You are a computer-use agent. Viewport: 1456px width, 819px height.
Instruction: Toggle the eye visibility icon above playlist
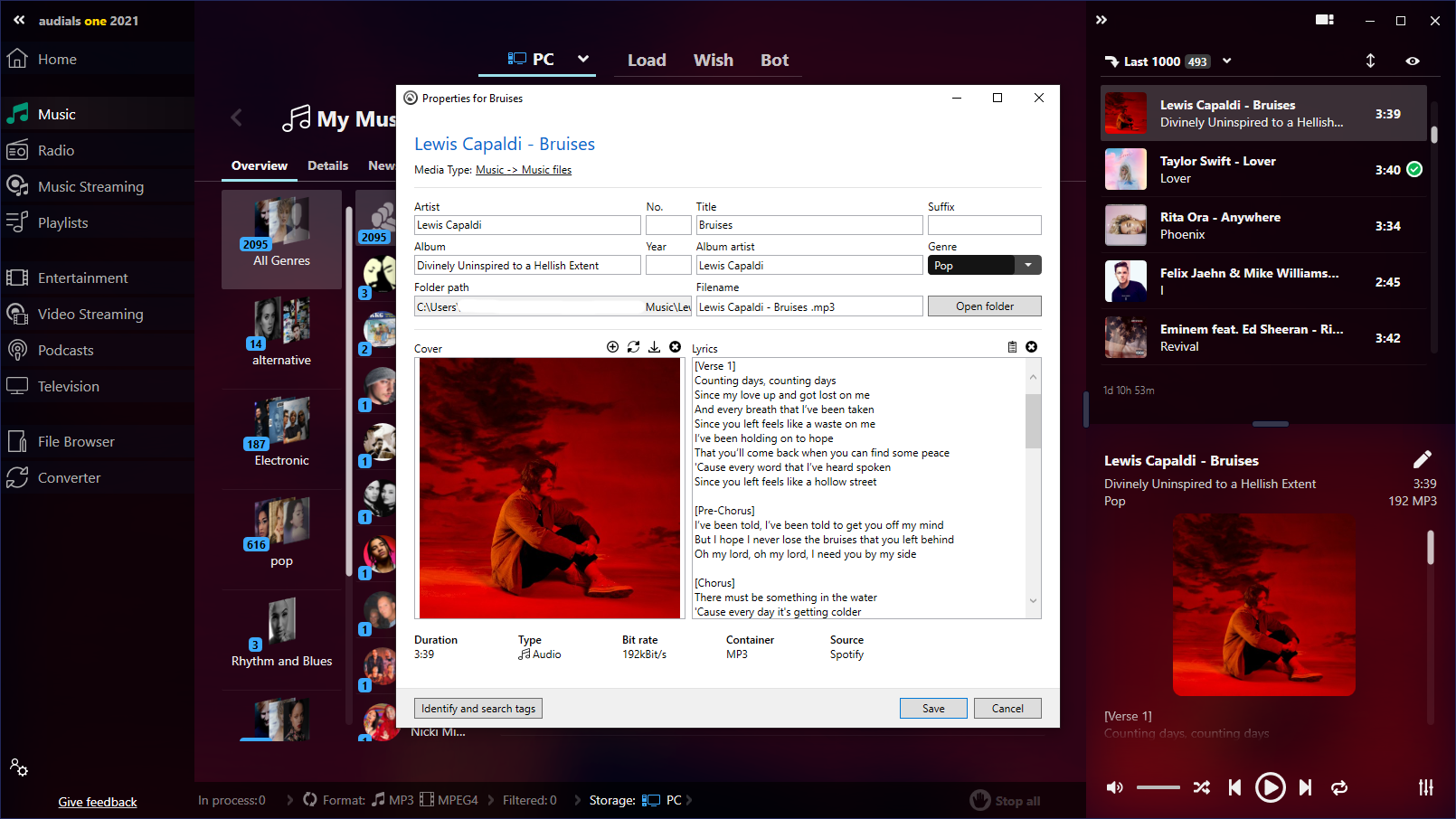tap(1412, 61)
